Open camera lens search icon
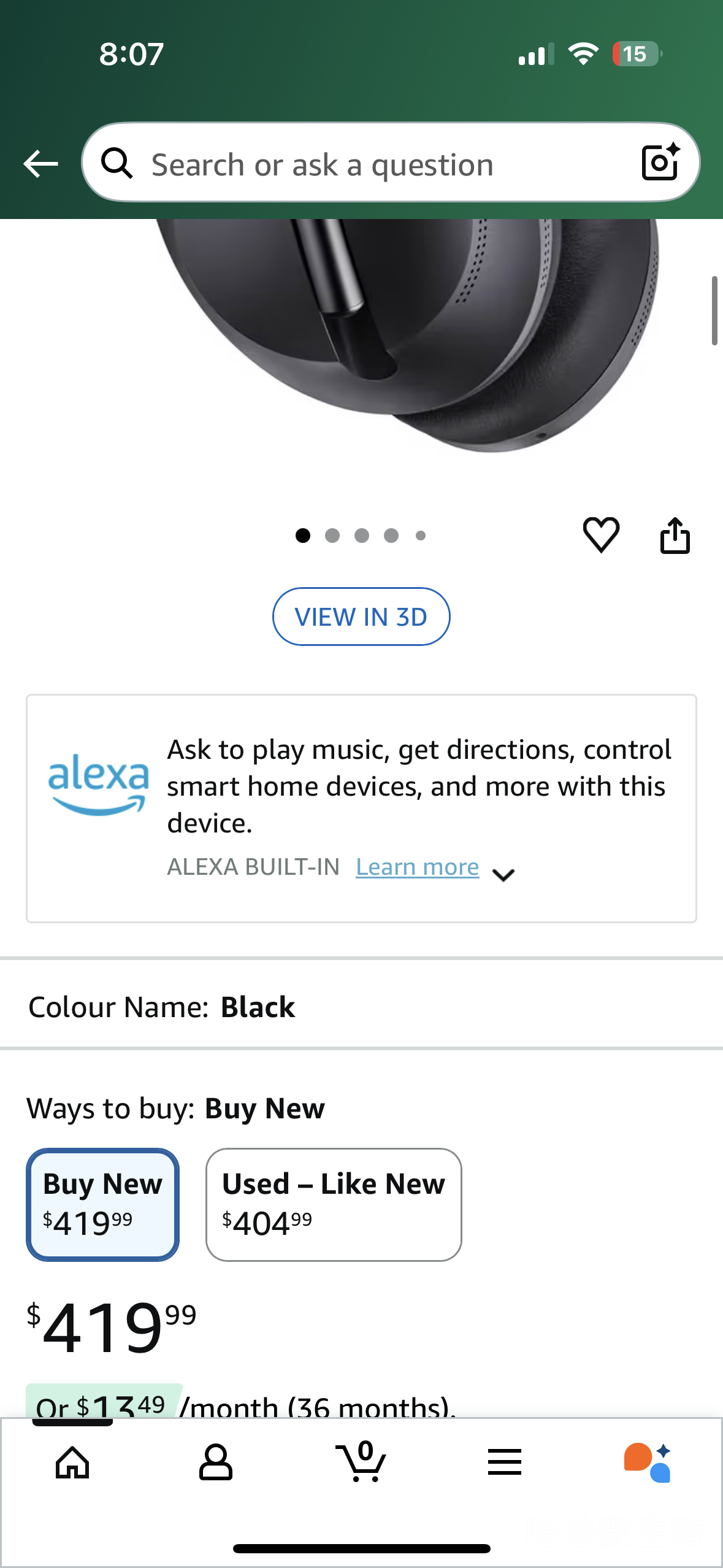The height and width of the screenshot is (1568, 723). tap(660, 163)
